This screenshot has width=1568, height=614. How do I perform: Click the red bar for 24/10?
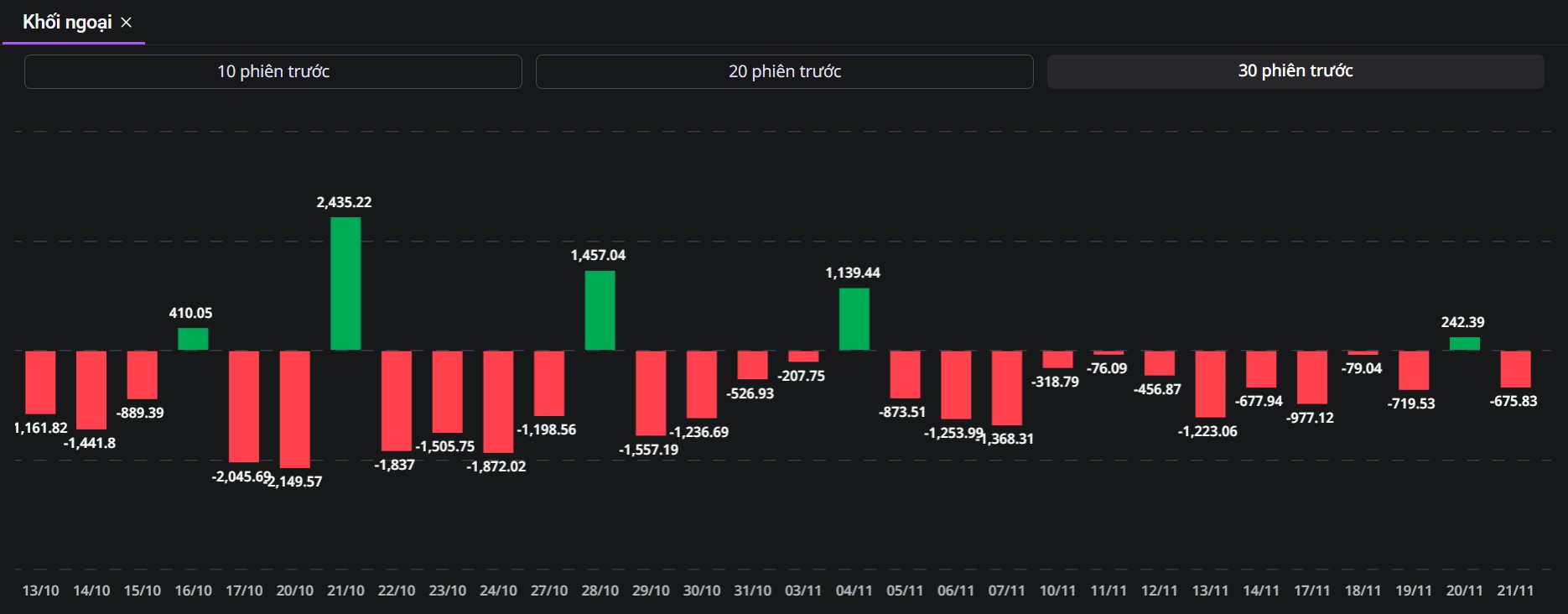point(498,402)
